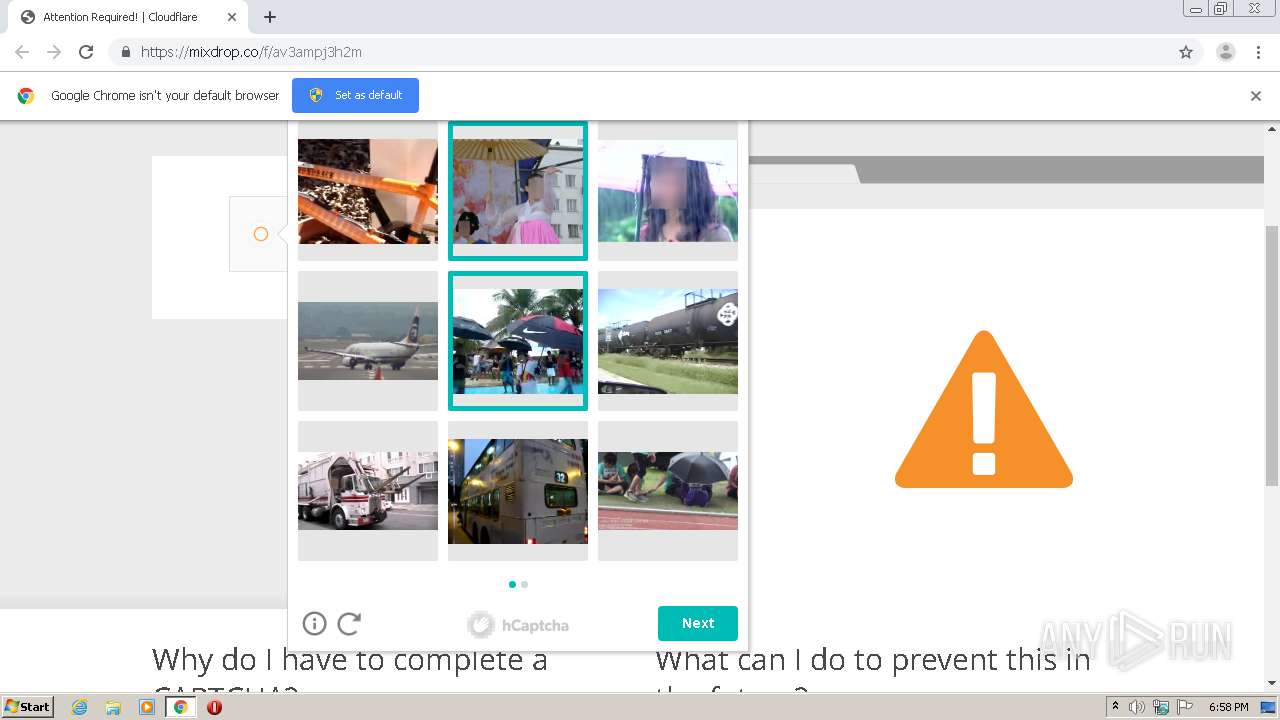Image resolution: width=1280 pixels, height=720 pixels.
Task: Click the scrollbar down arrow
Action: click(x=1272, y=683)
